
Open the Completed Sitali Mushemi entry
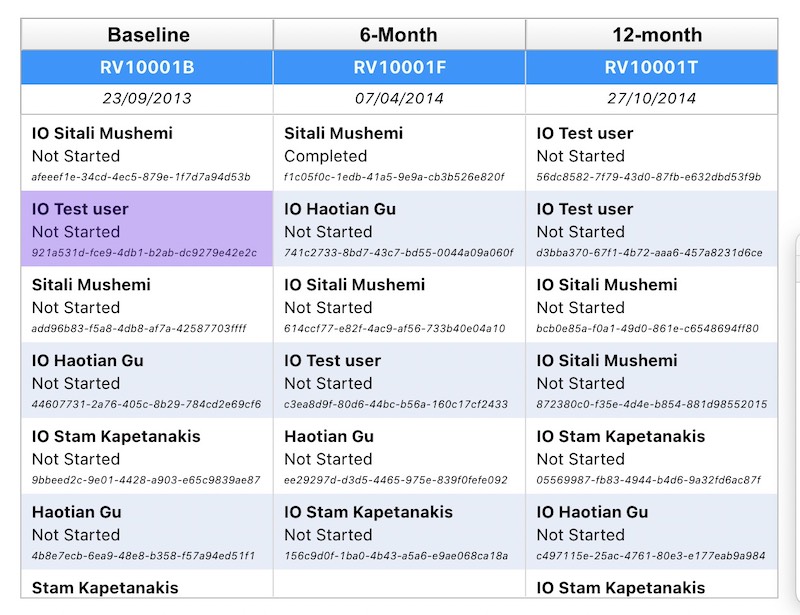pyautogui.click(x=399, y=154)
